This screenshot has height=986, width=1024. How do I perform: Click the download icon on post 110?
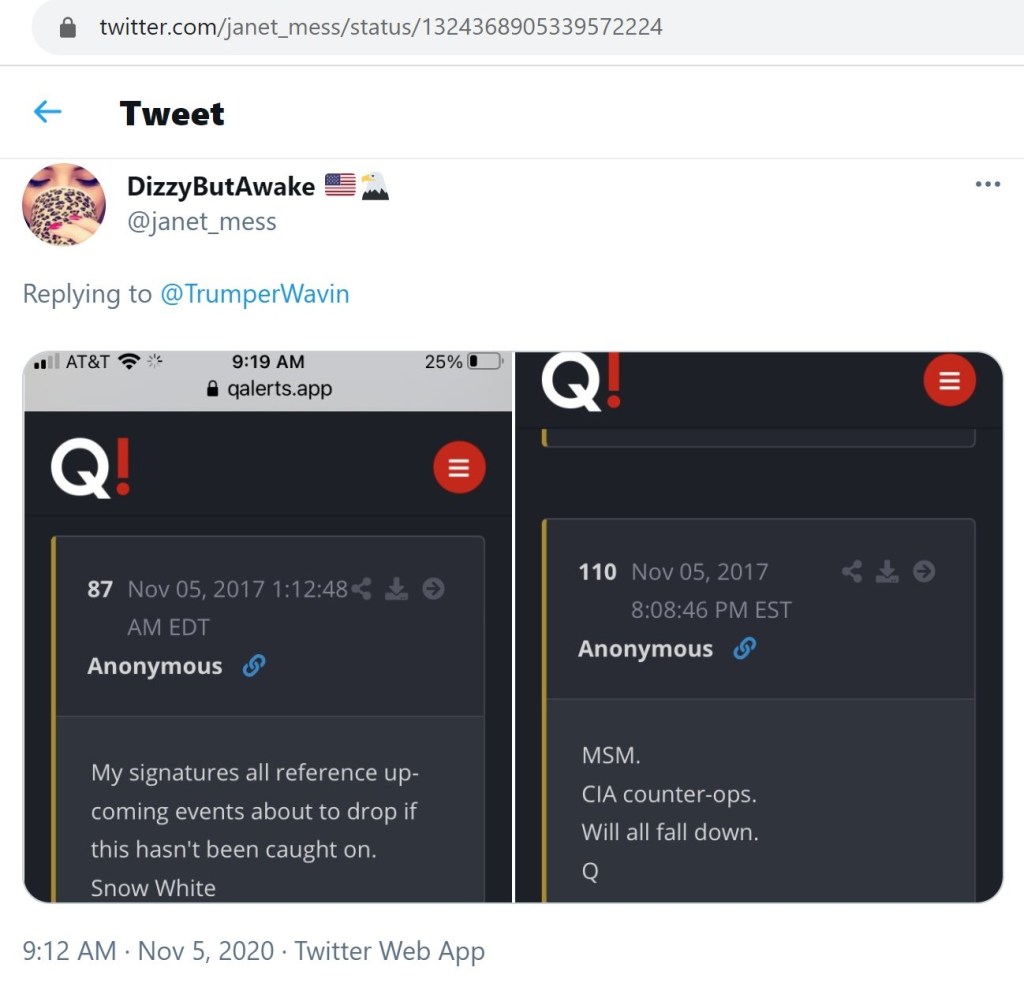click(887, 571)
